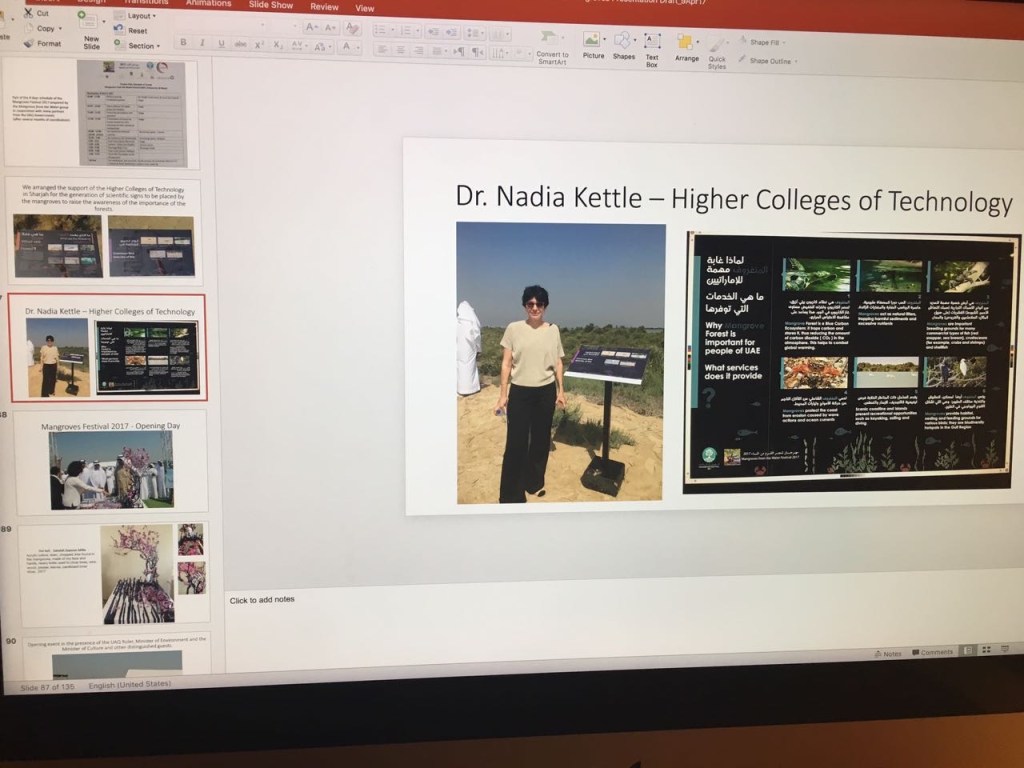
Task: Open the Shapes gallery
Action: [623, 41]
